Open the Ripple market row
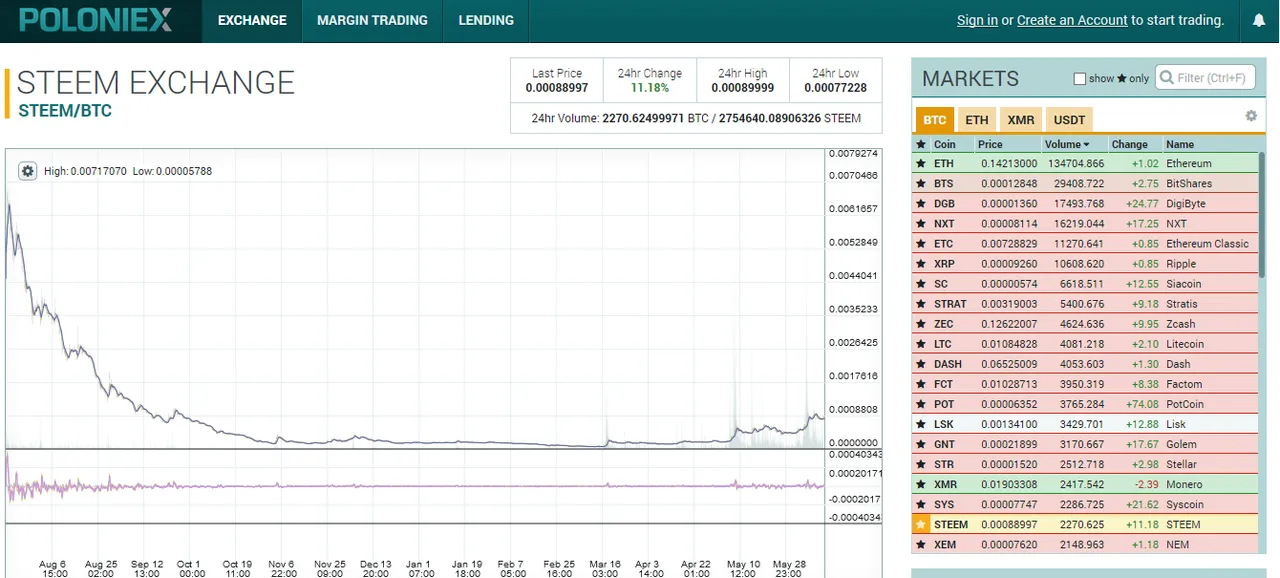The height and width of the screenshot is (578, 1280). (1085, 264)
